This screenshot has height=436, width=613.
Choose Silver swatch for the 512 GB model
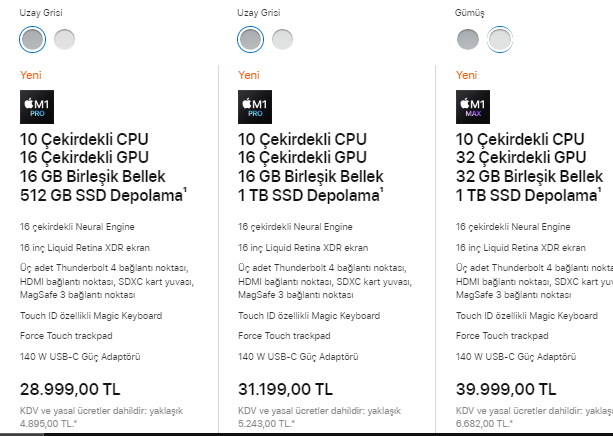coord(64,39)
